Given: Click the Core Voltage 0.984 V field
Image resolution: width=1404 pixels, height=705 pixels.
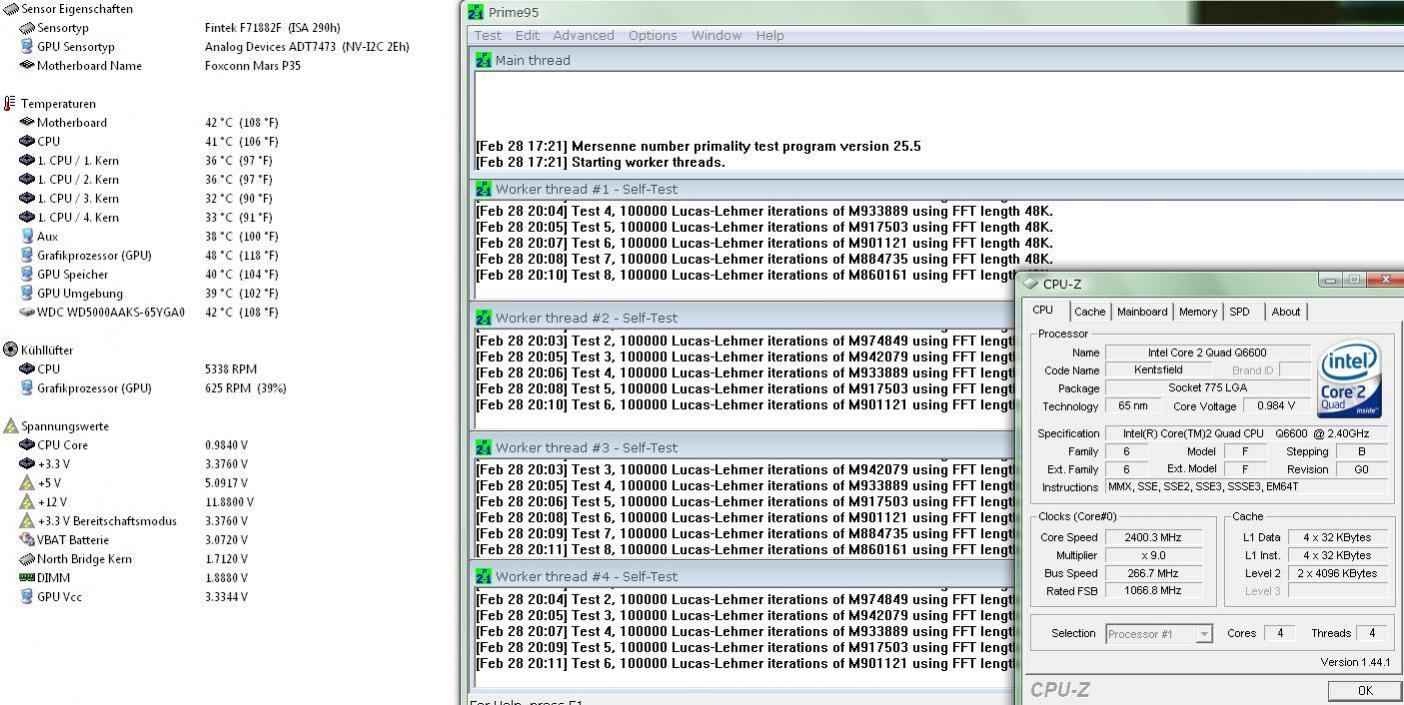Looking at the screenshot, I should click(x=1276, y=406).
